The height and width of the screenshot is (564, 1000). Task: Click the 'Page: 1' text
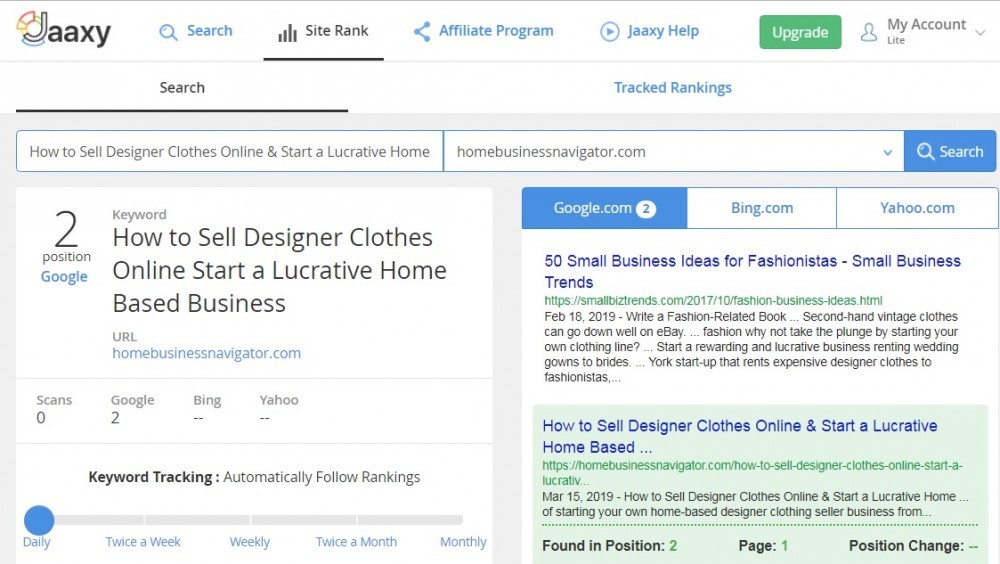coord(763,545)
